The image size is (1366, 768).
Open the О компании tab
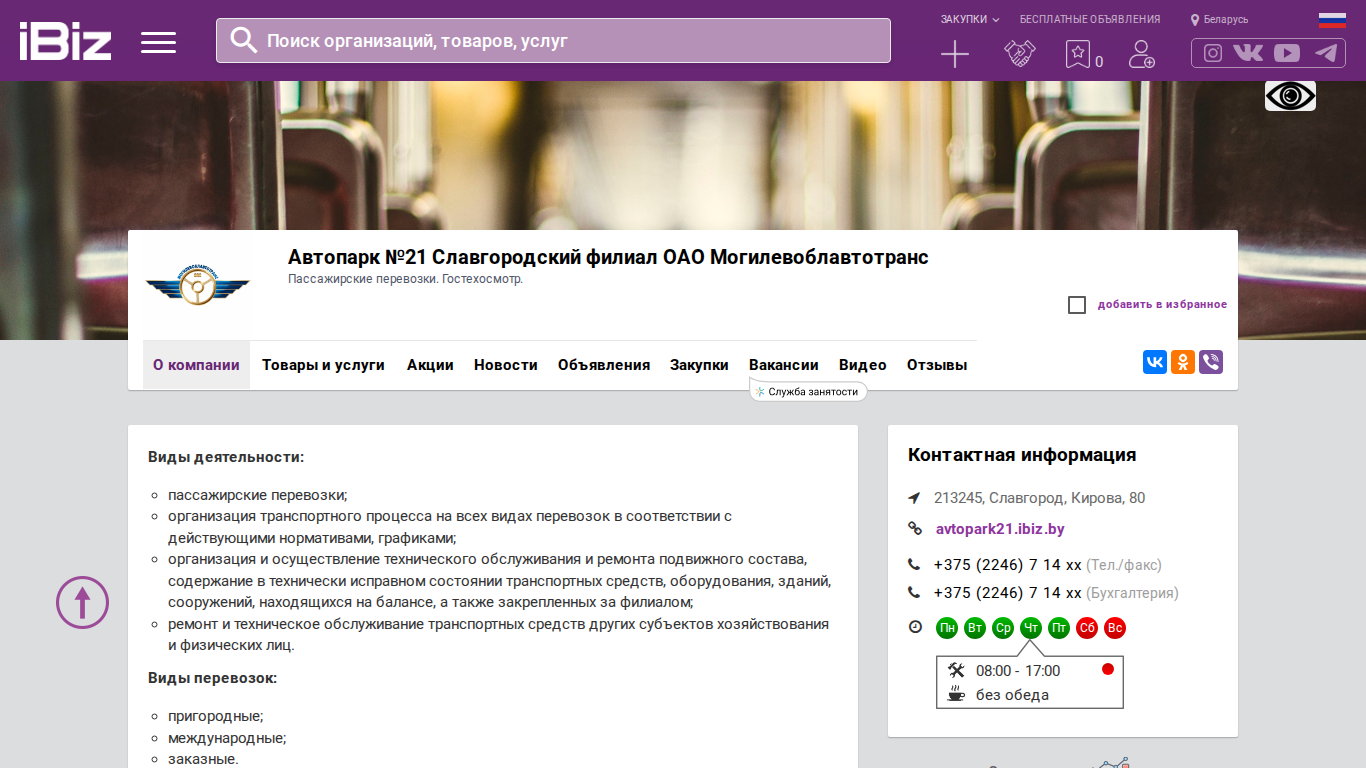(196, 365)
